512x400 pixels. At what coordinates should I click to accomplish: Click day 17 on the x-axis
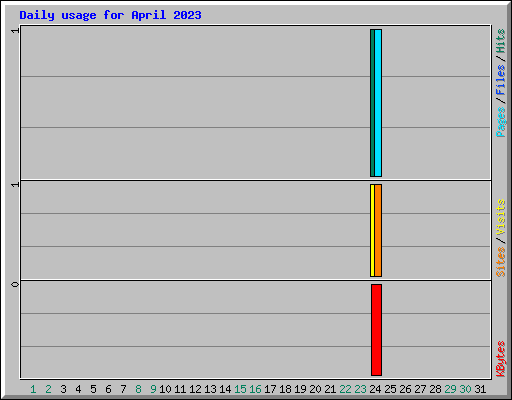(x=270, y=389)
